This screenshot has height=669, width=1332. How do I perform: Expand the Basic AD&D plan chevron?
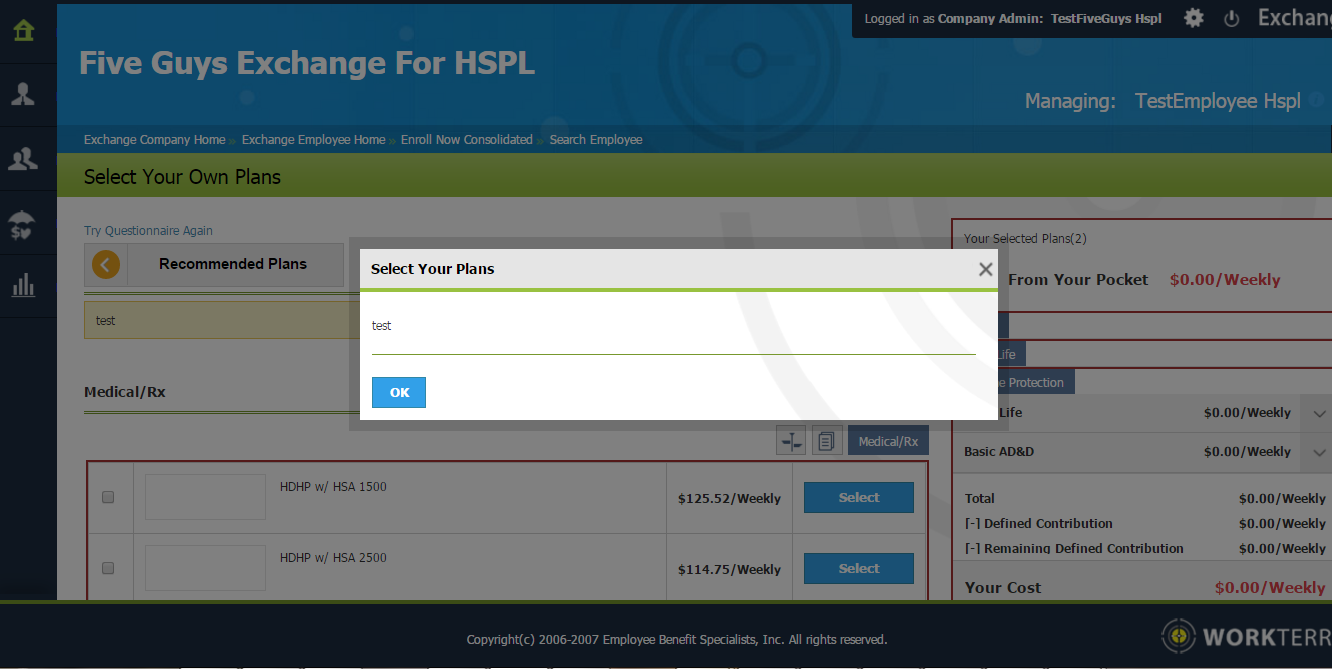[x=1320, y=453]
